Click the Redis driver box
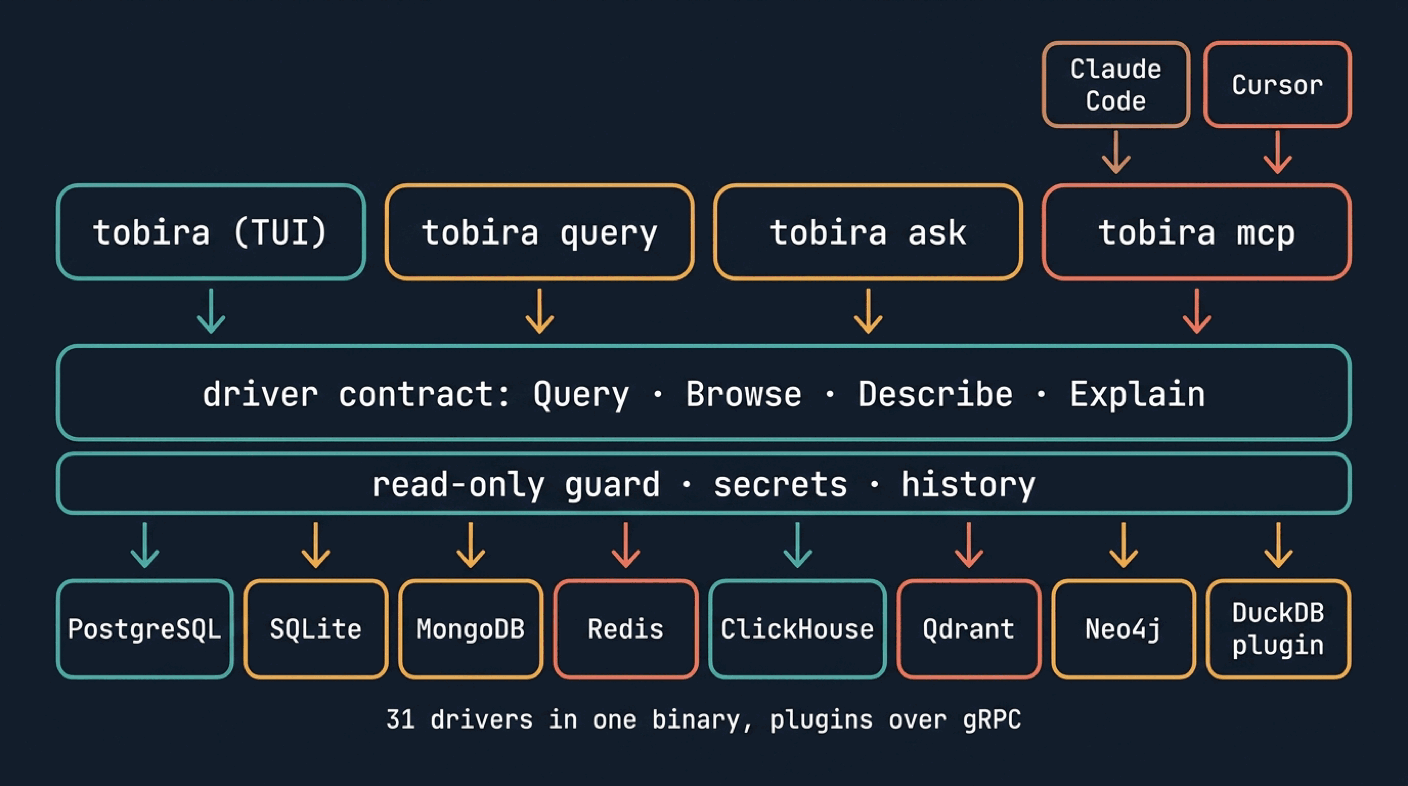This screenshot has height=786, width=1408. [625, 629]
